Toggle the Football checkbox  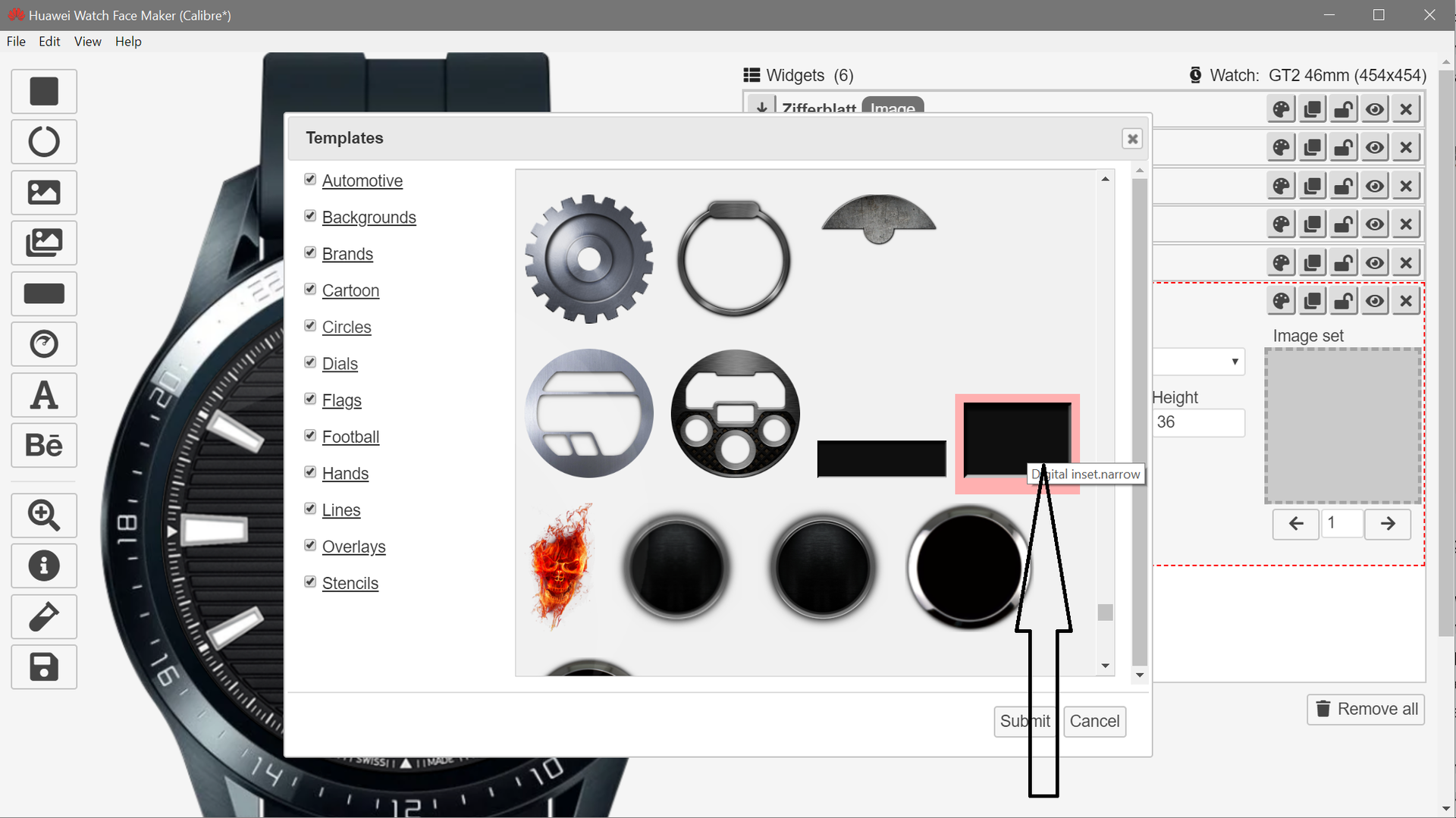310,435
